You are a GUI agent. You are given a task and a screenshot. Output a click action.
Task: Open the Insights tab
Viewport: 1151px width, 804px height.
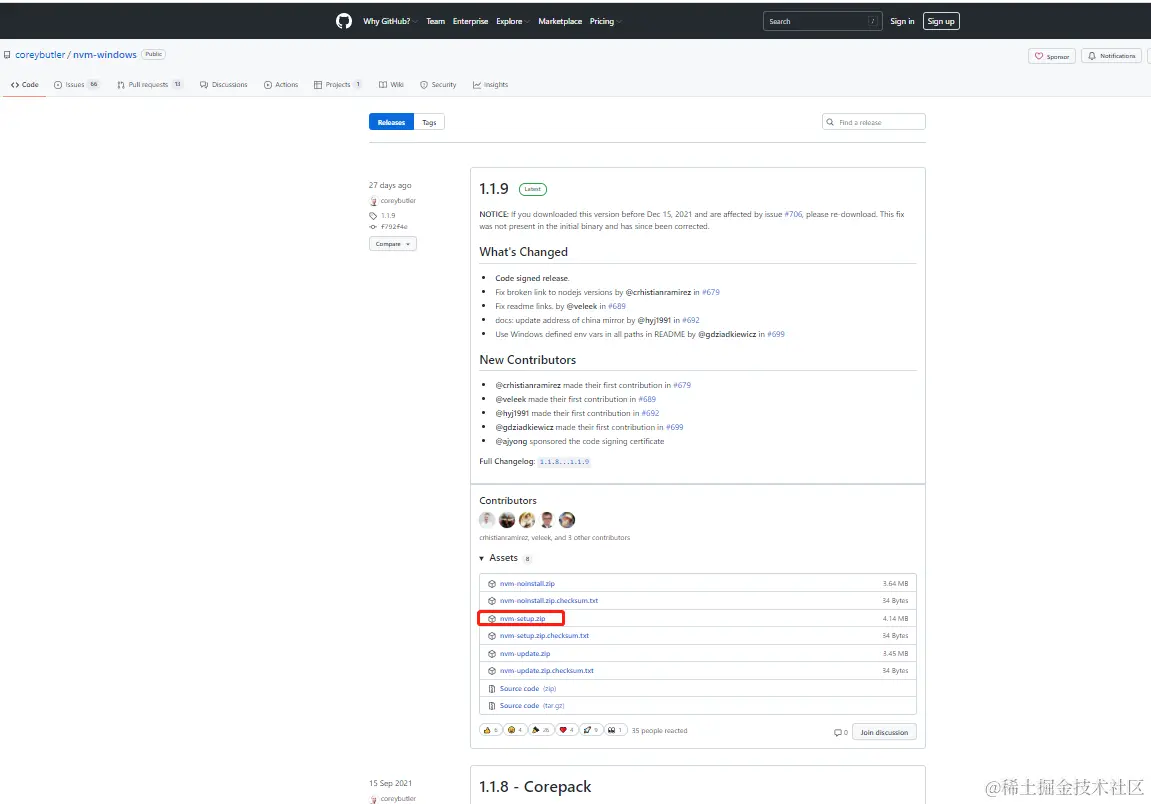(x=490, y=84)
